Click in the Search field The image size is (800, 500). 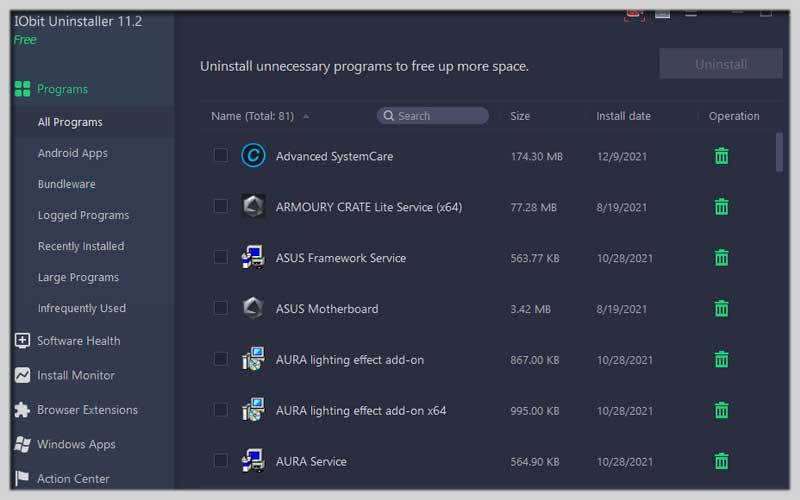[433, 116]
